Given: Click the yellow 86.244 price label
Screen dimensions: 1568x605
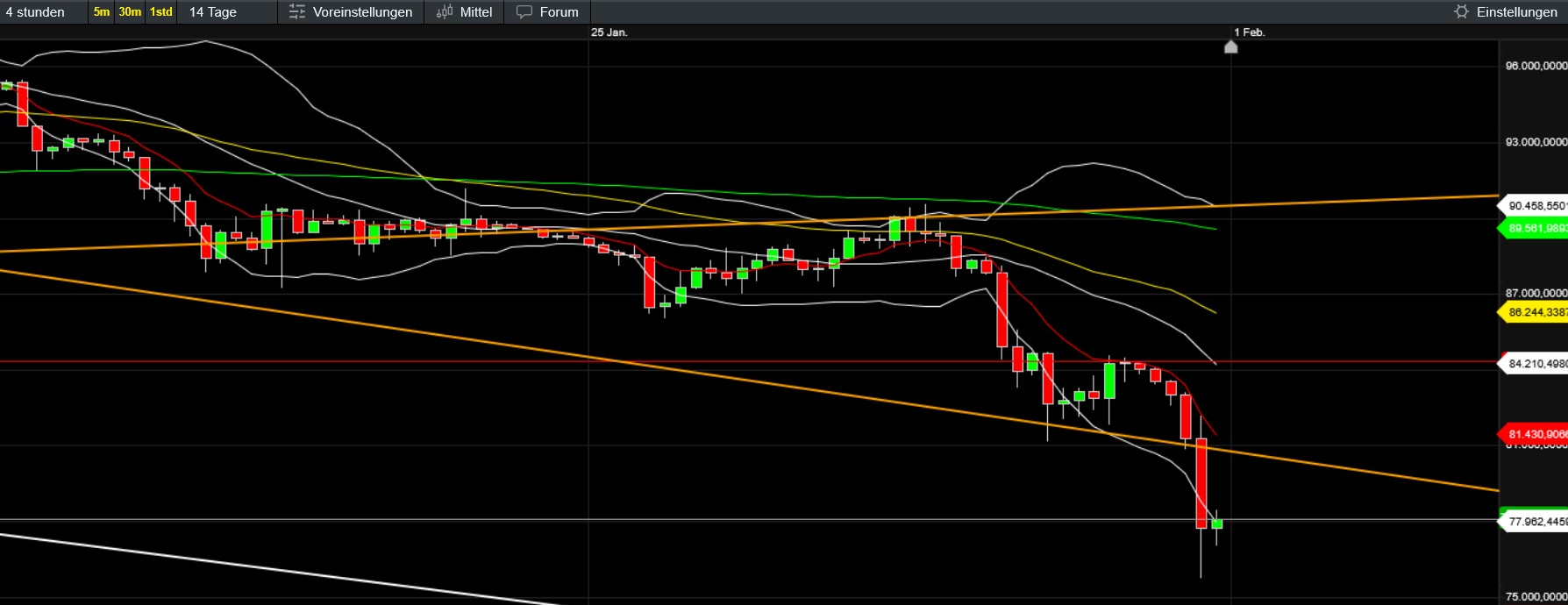Looking at the screenshot, I should 1536,312.
